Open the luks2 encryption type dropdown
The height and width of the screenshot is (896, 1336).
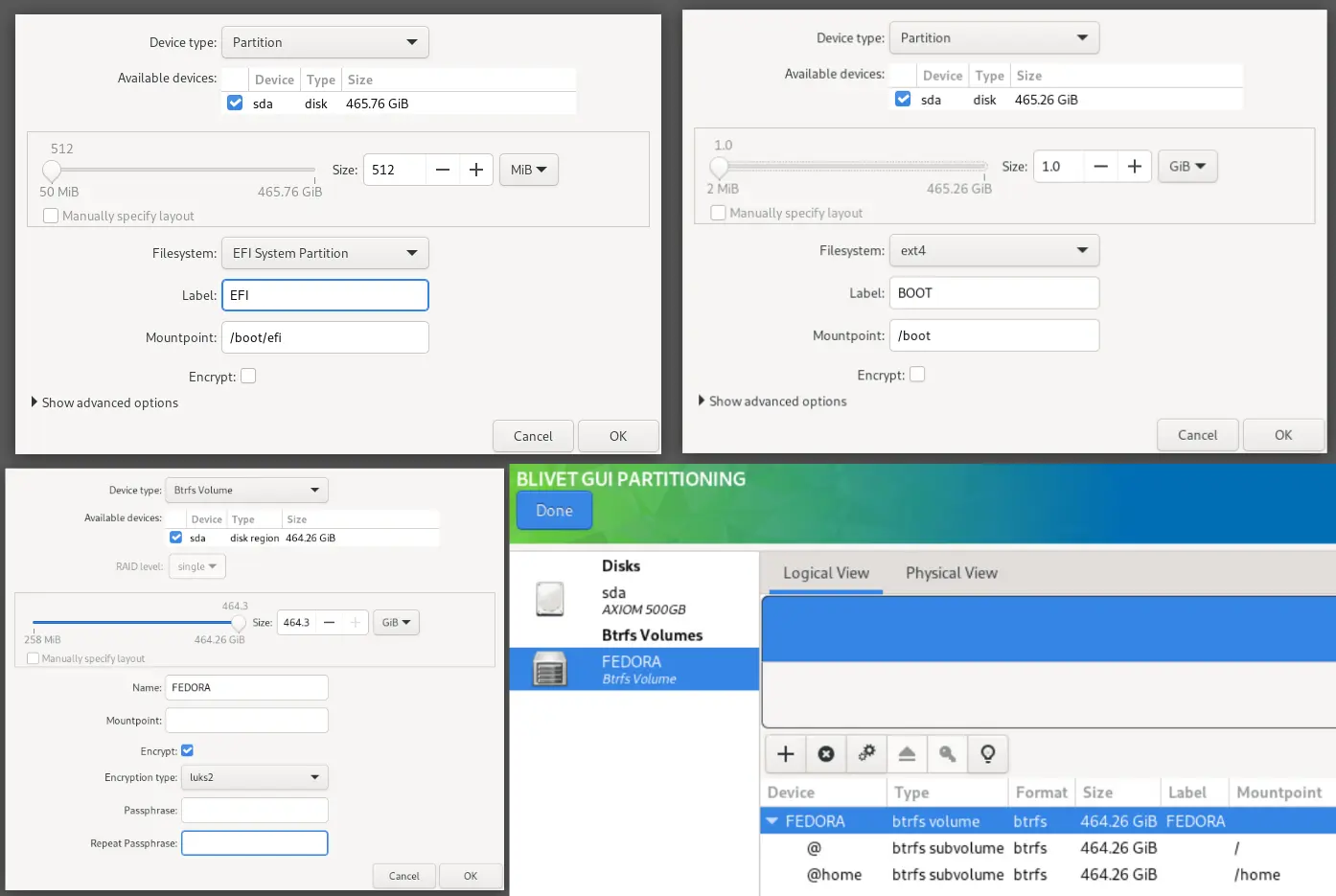tap(255, 777)
